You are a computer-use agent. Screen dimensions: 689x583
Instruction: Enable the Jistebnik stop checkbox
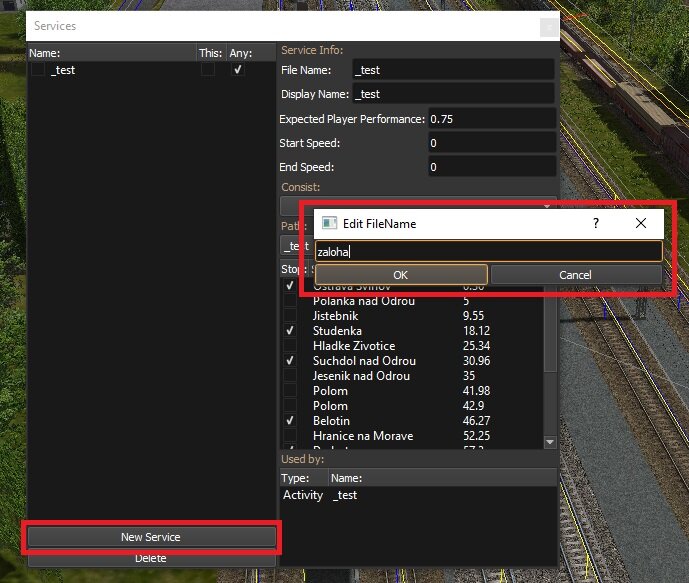[290, 316]
